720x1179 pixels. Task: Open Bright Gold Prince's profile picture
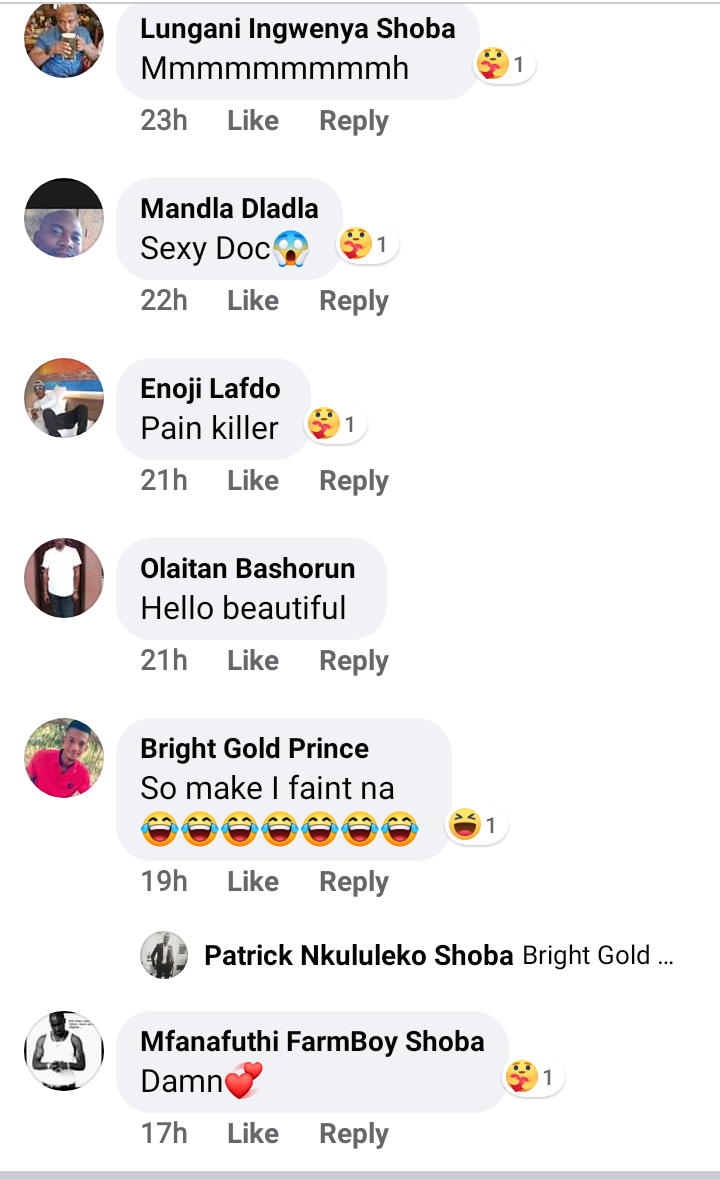64,758
